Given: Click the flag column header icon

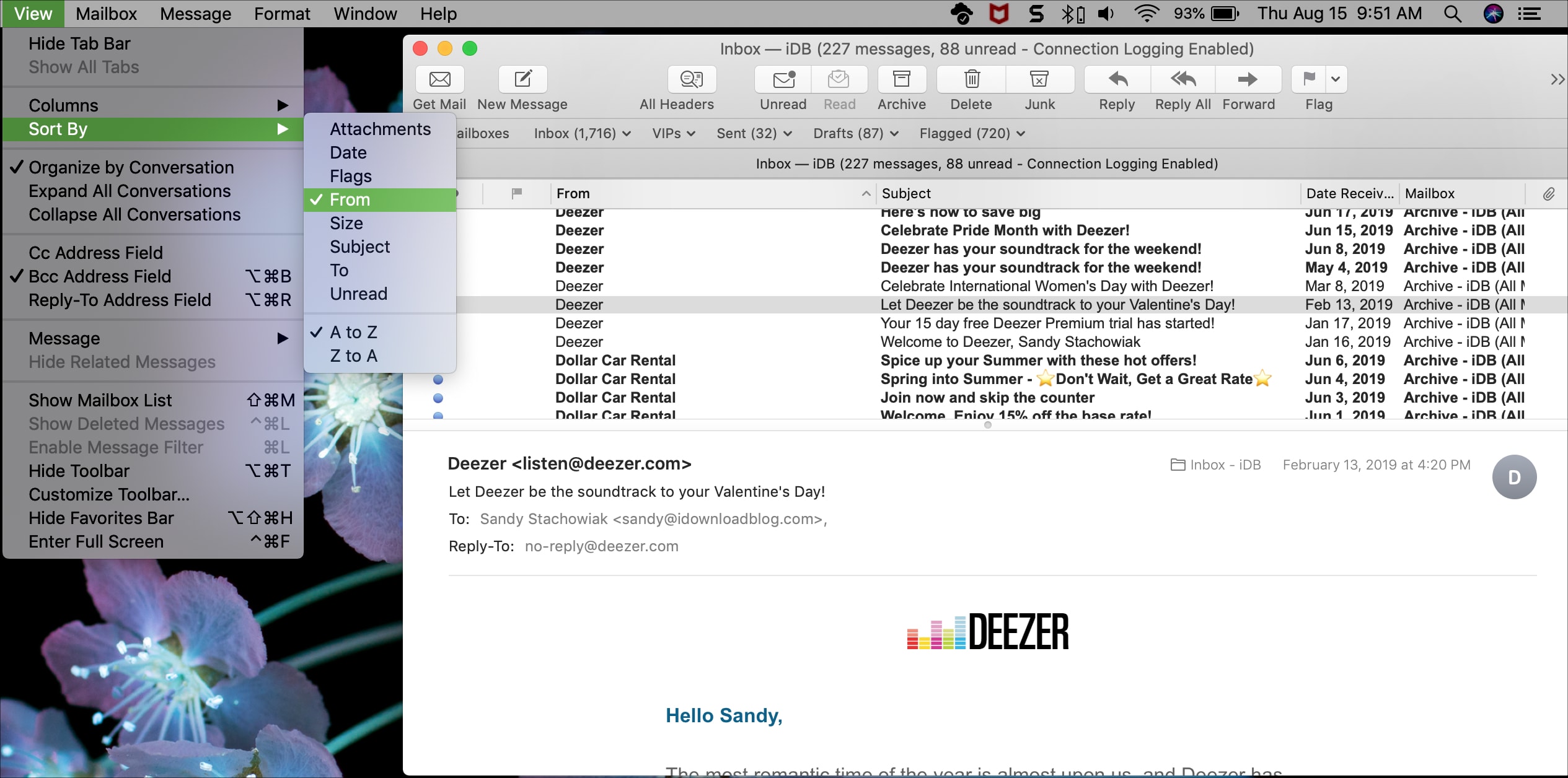Looking at the screenshot, I should (516, 194).
